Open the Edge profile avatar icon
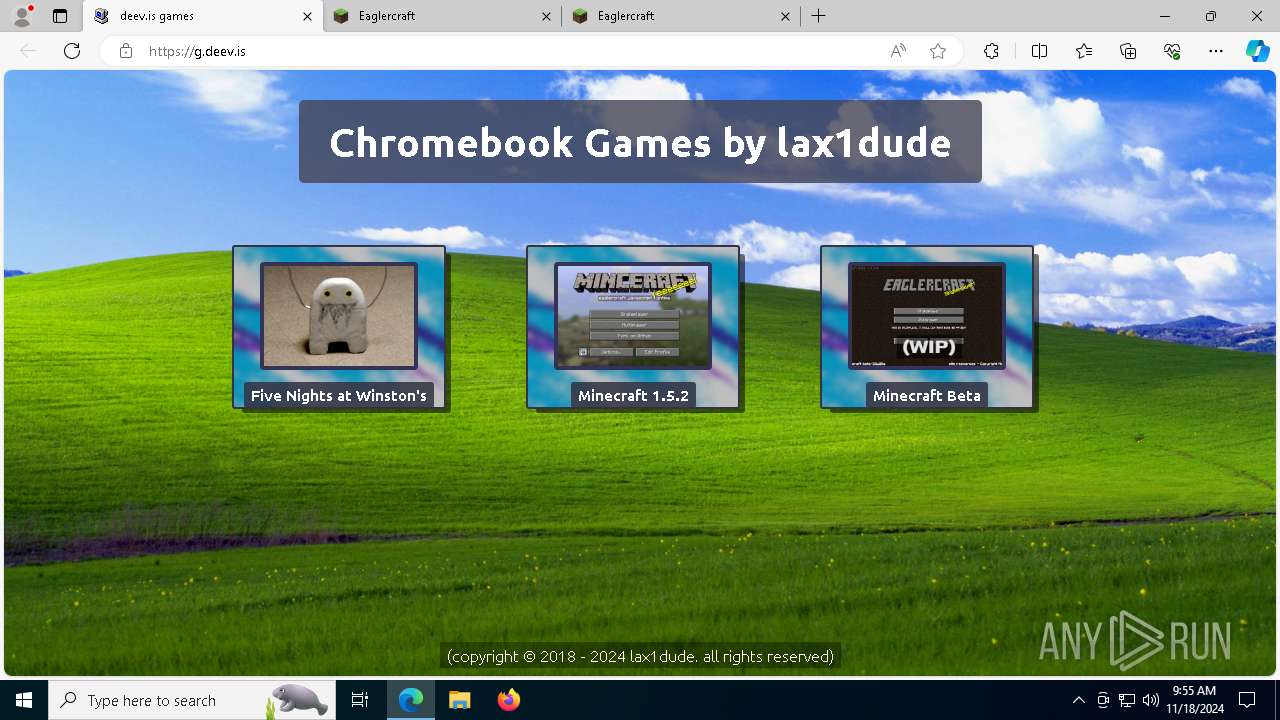 point(22,16)
